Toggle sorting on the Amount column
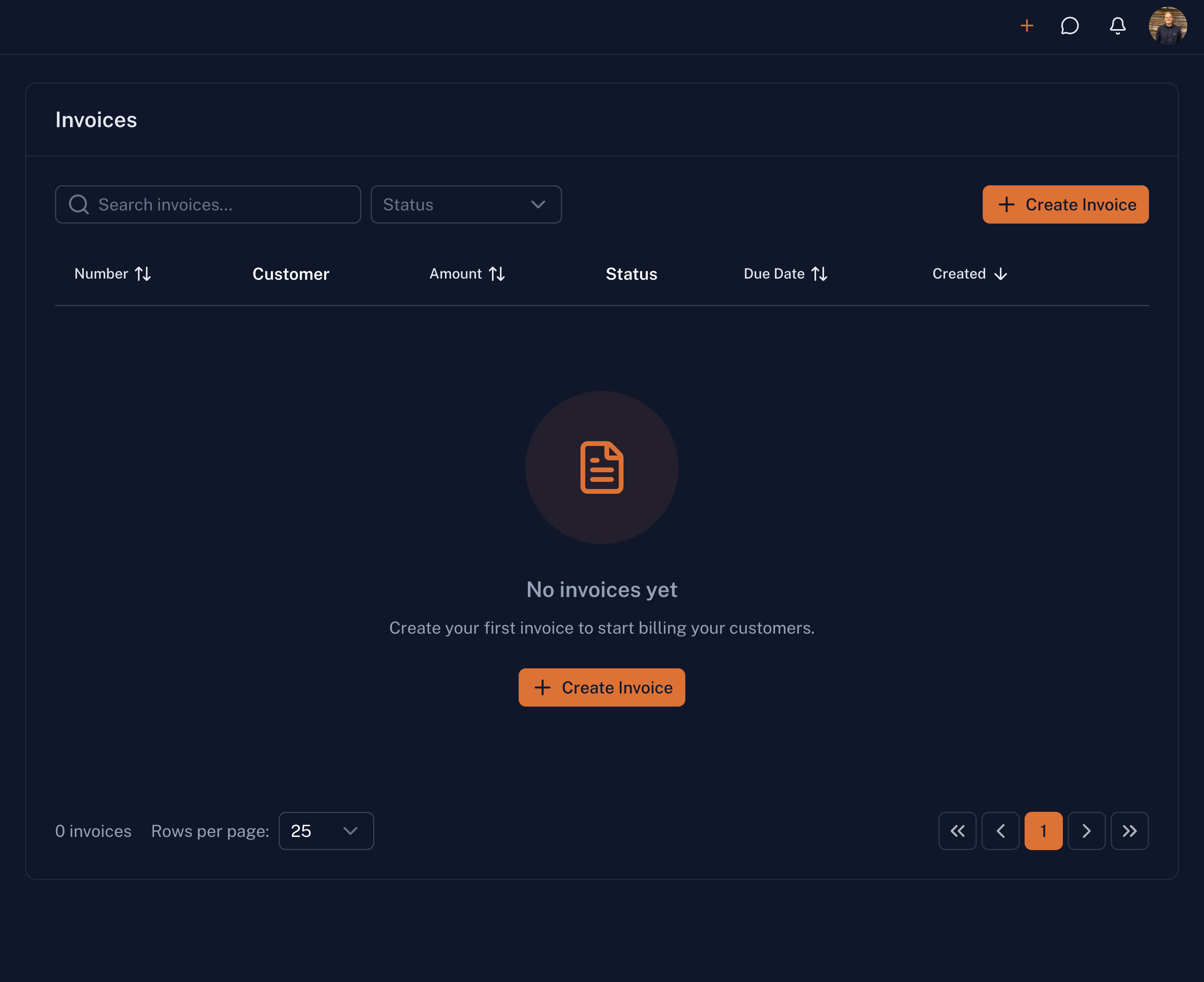1204x982 pixels. pos(497,274)
